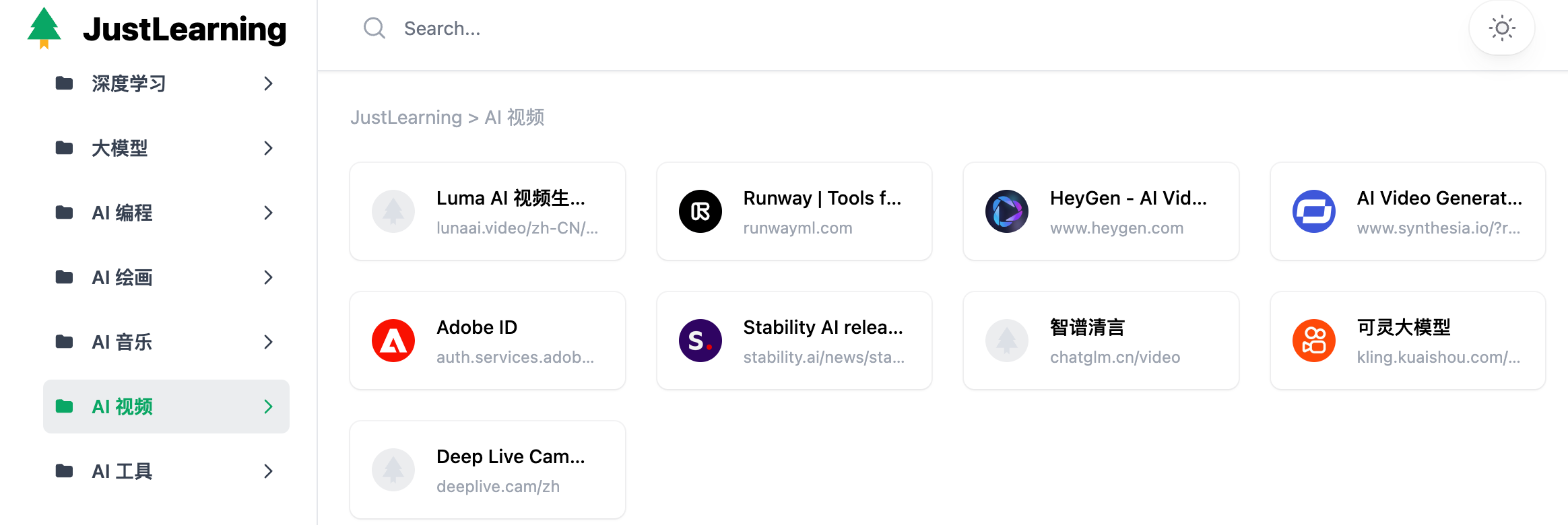Expand the AI 工具 folder chevron
Image resolution: width=1568 pixels, height=525 pixels.
click(268, 471)
